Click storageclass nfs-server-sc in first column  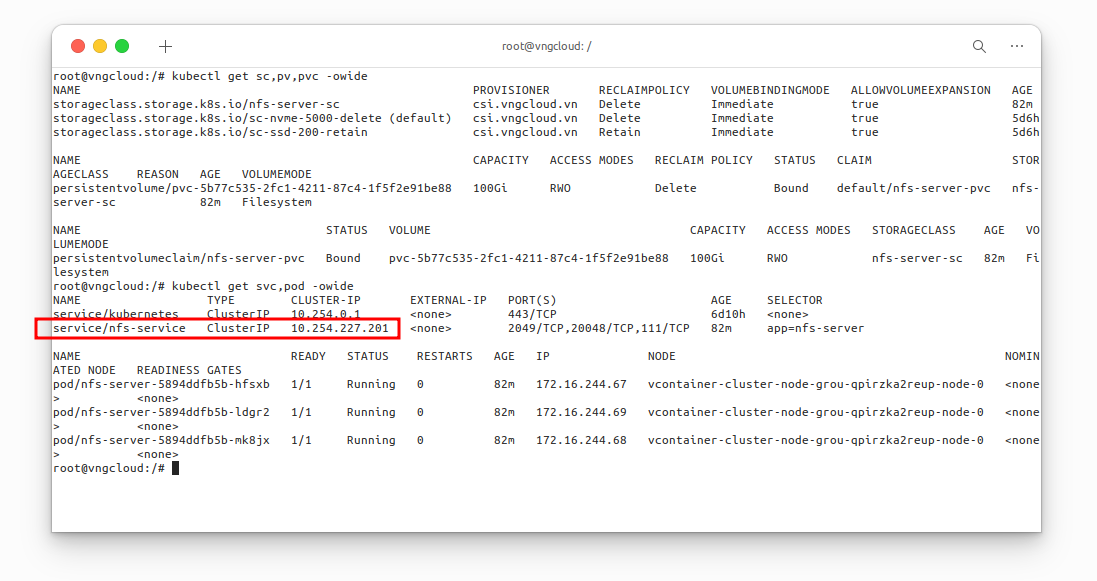[196, 104]
